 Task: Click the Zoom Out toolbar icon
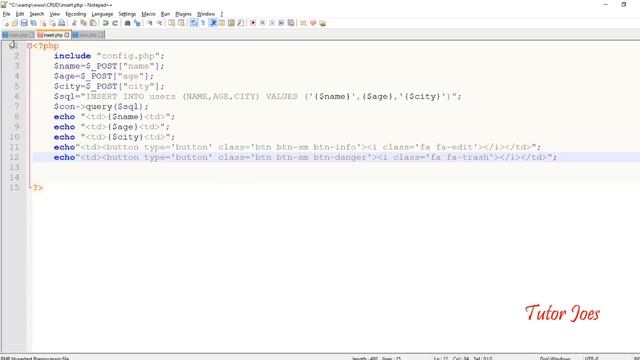click(160, 23)
